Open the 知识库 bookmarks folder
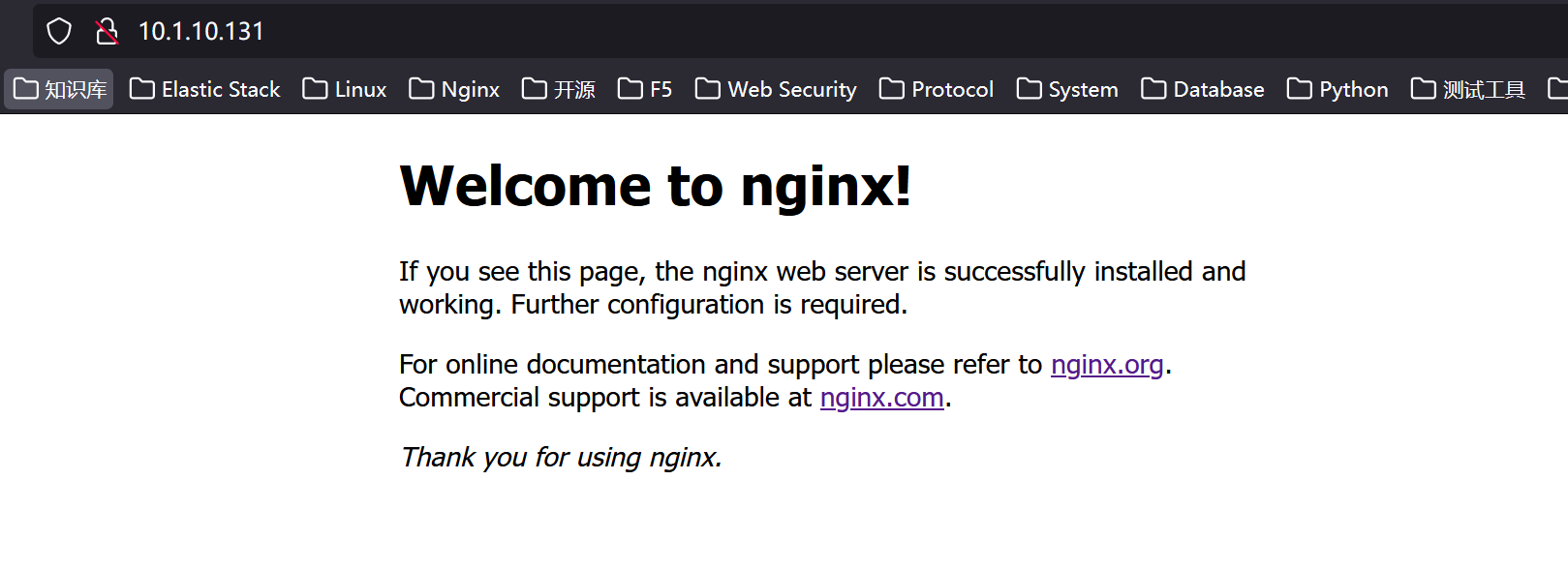Screen dimensions: 1568x570 coord(60,89)
